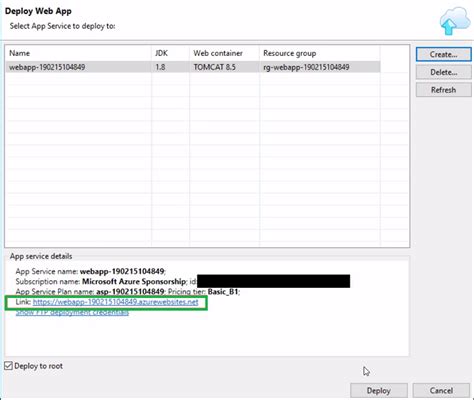Click the cloud upload icon

point(454,21)
